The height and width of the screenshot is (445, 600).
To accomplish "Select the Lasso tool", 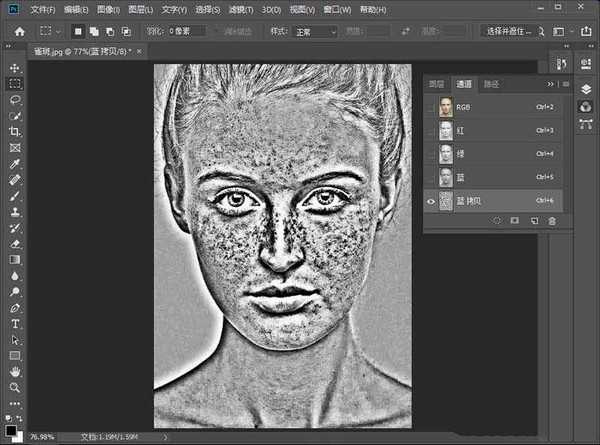I will 15,100.
